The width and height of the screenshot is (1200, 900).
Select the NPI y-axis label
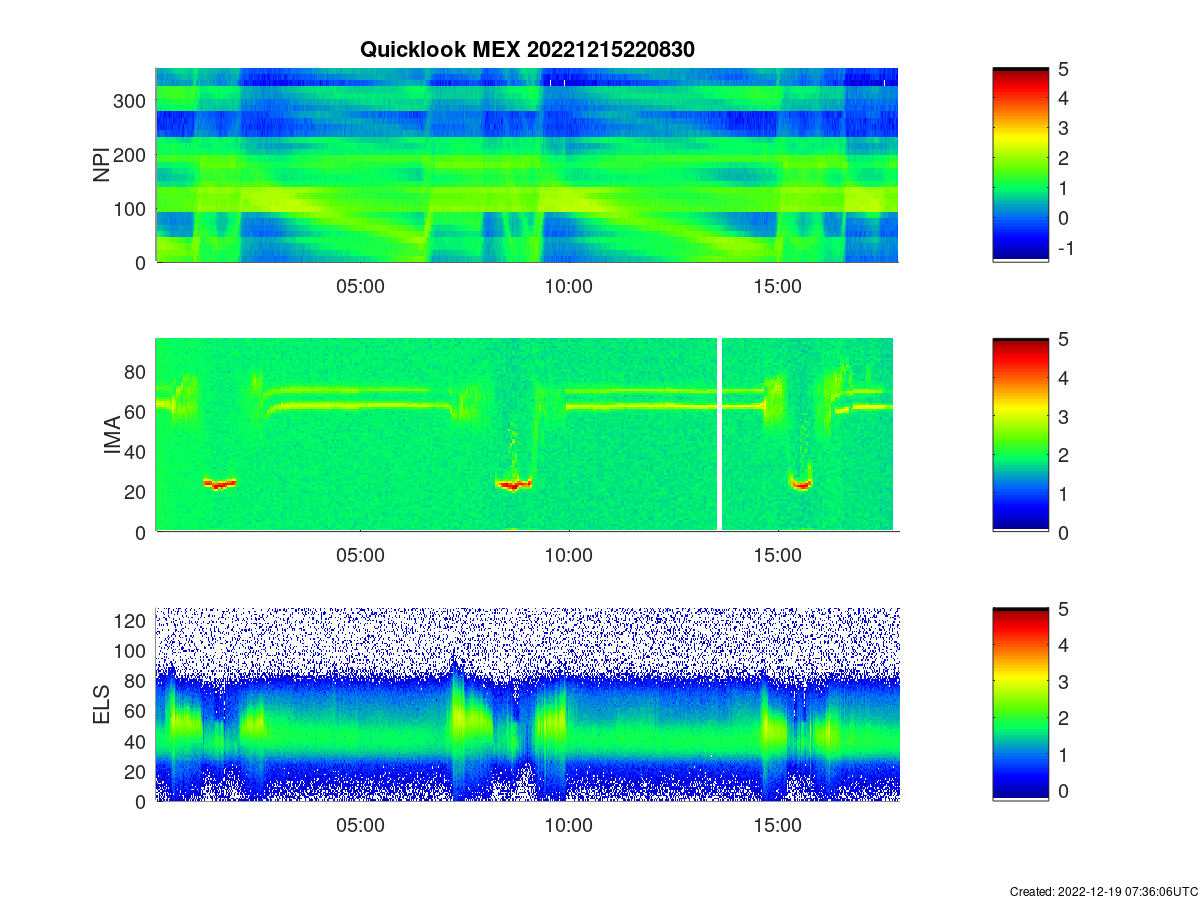(x=102, y=165)
